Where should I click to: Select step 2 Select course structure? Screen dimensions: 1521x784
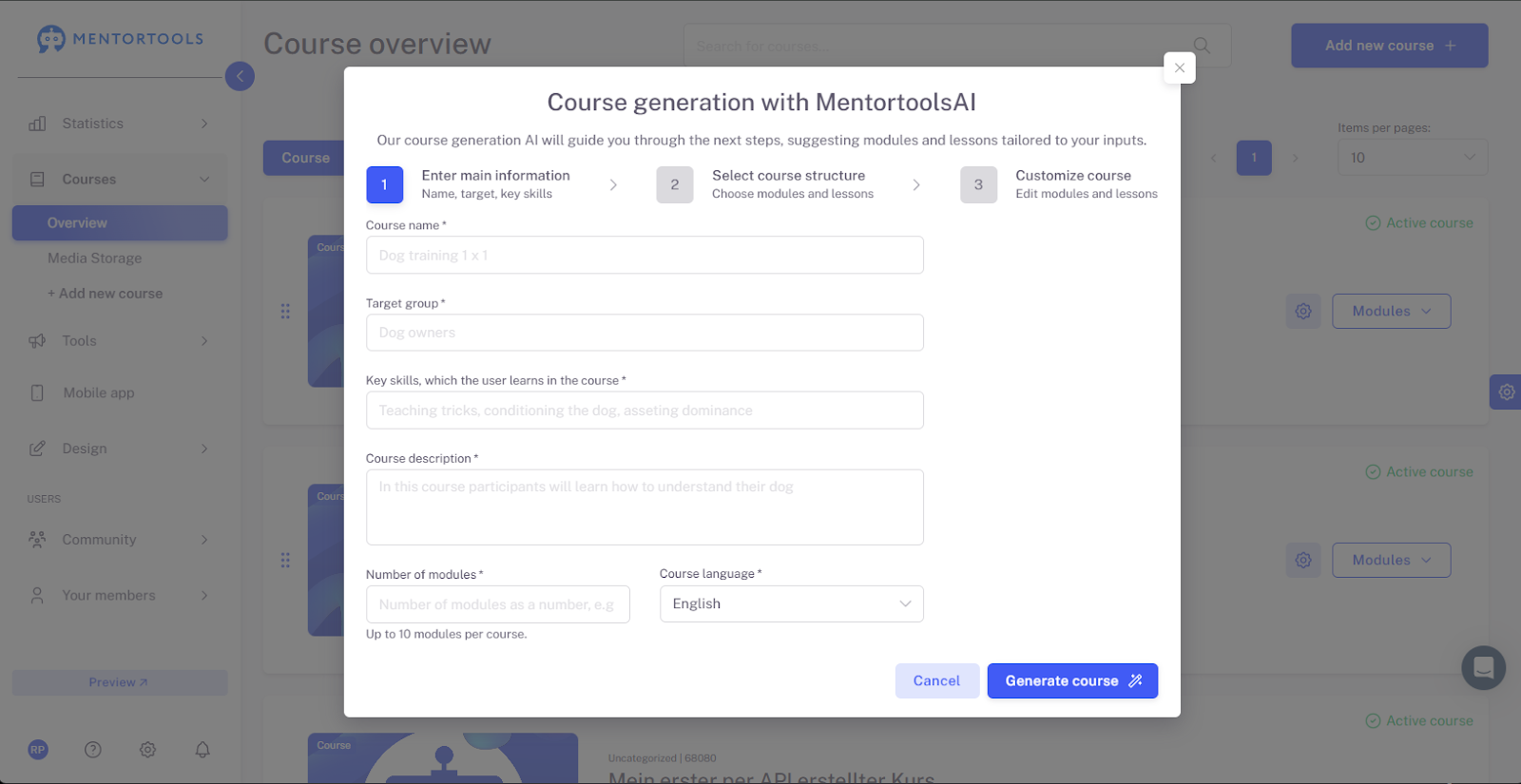pos(764,184)
